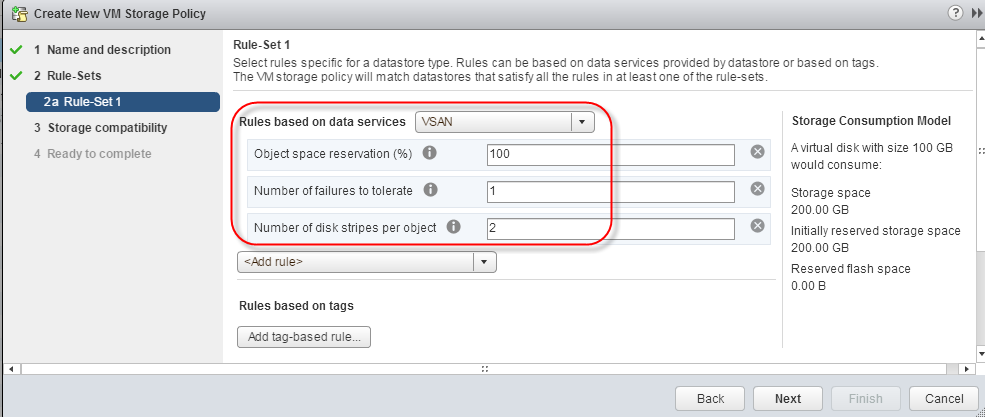Click the Add rule dropdown arrow
This screenshot has height=417, width=985.
click(x=484, y=262)
